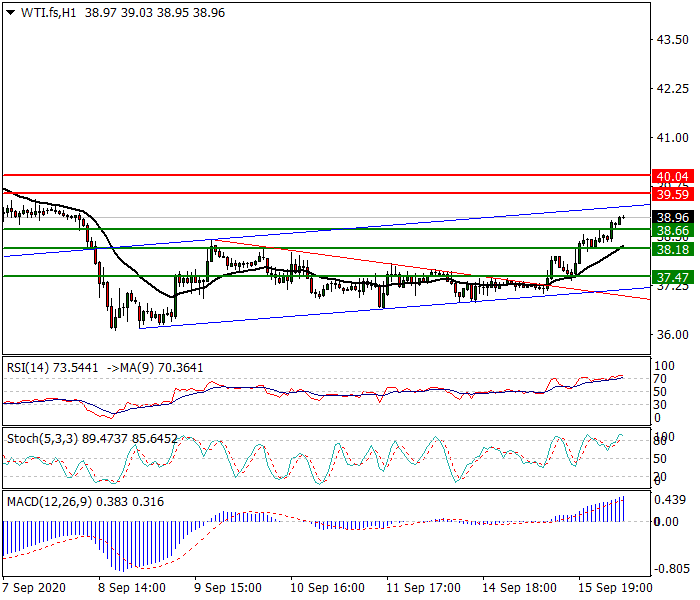
Task: Open the chart dropdown triangle beside WTI.fs
Action: click(x=11, y=13)
